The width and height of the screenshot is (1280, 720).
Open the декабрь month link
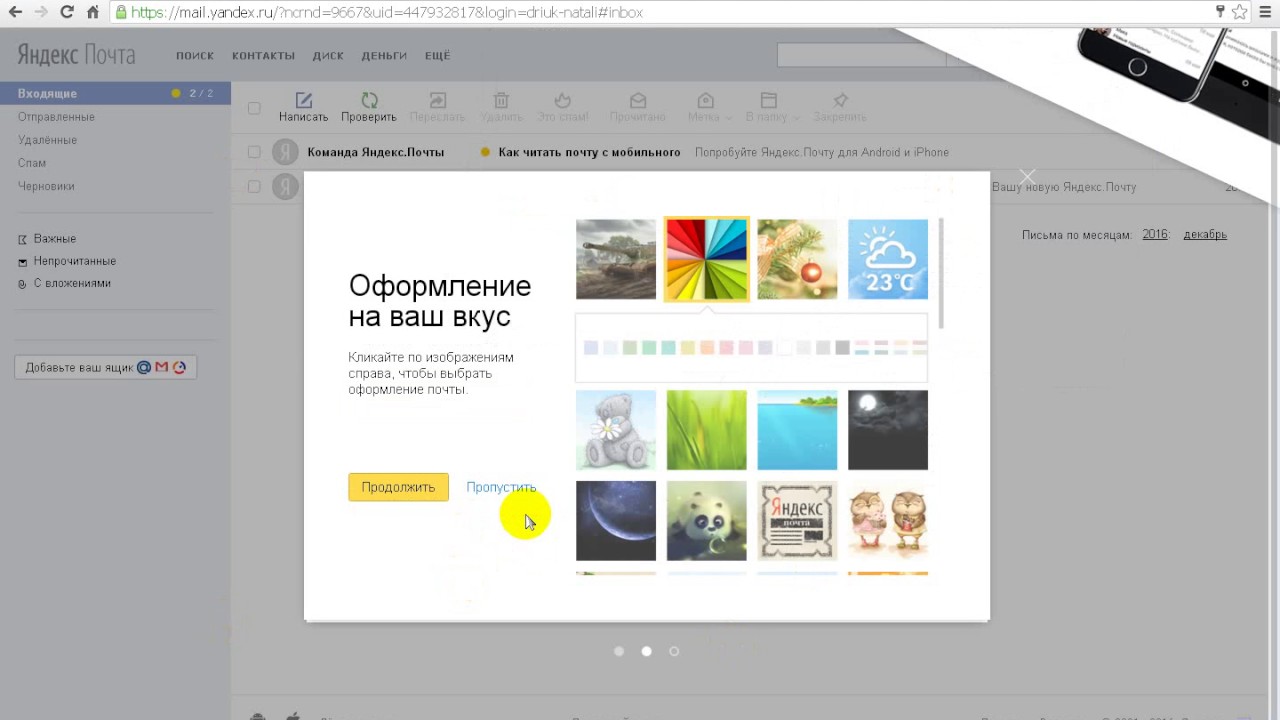click(1205, 234)
